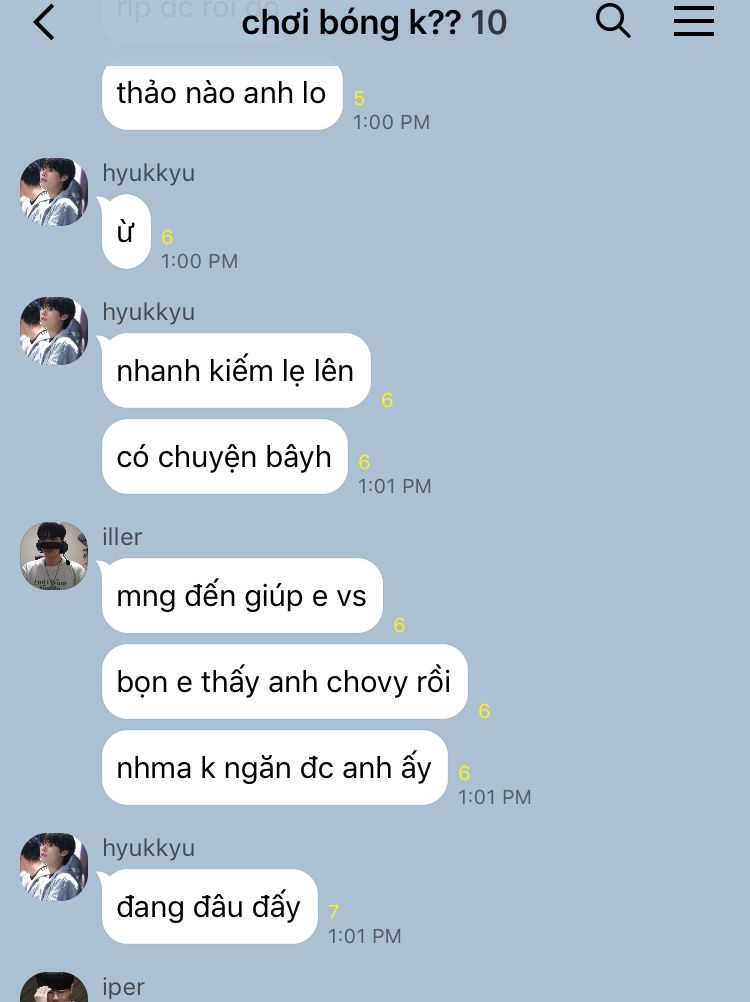This screenshot has height=1002, width=750.
Task: Tap the "đang đâu đấy" message bubble
Action: point(210,906)
